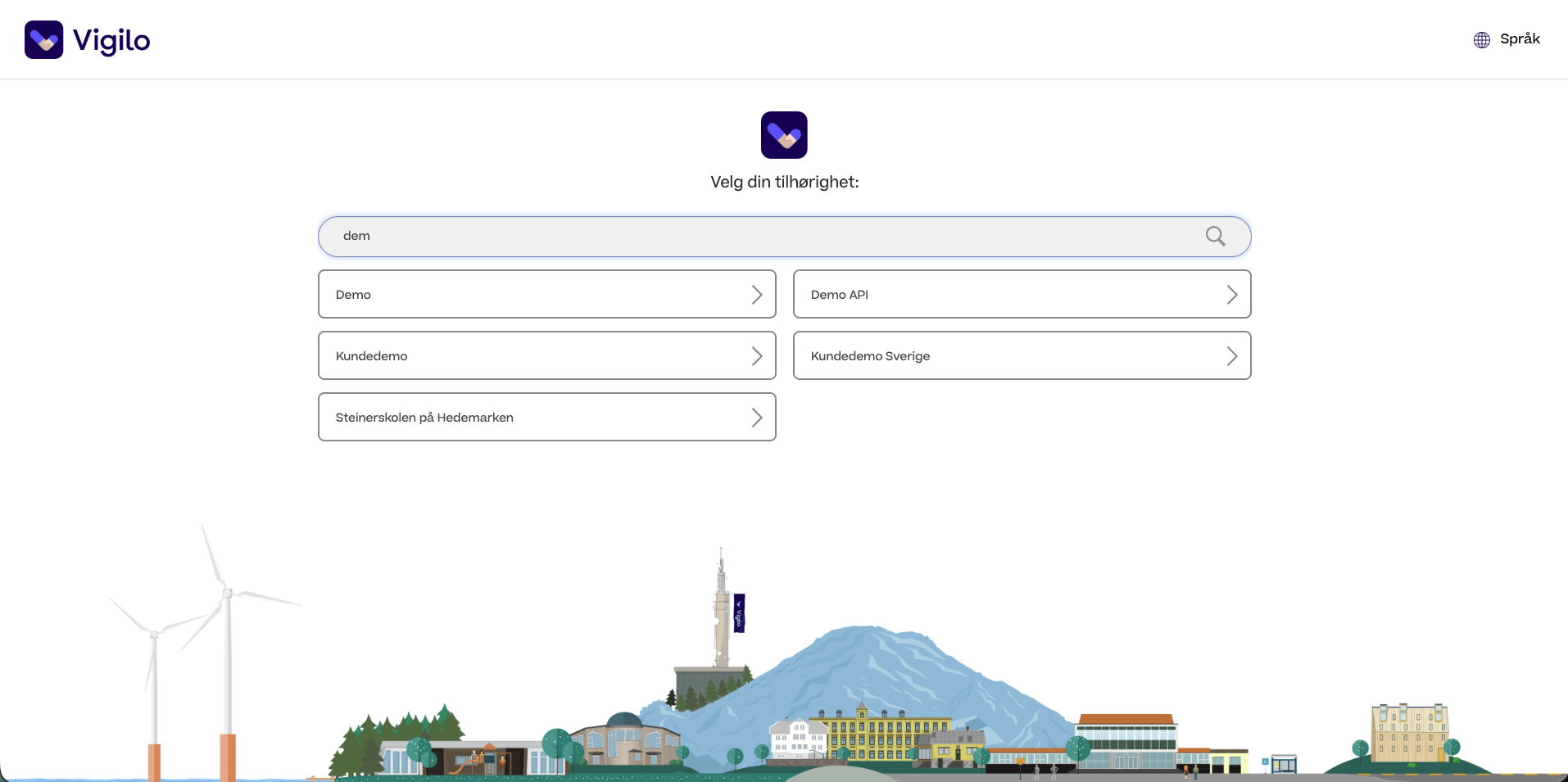The image size is (1568, 782).
Task: Select the Demo organization
Action: [x=547, y=294]
